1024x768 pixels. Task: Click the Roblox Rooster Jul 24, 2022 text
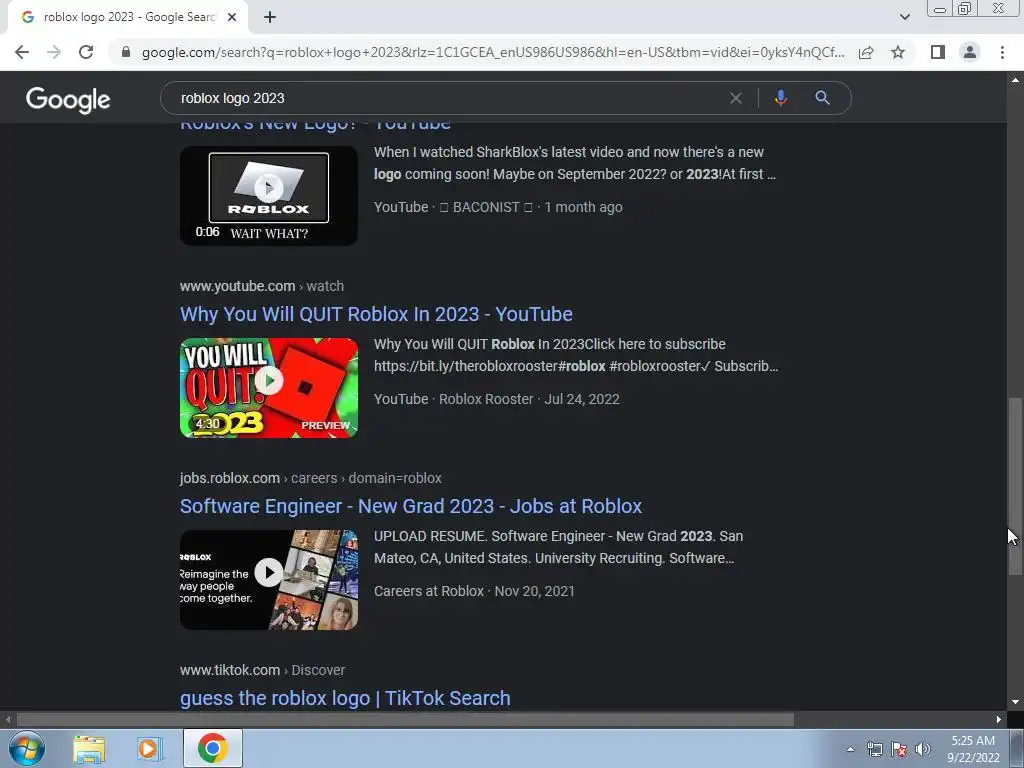[529, 399]
